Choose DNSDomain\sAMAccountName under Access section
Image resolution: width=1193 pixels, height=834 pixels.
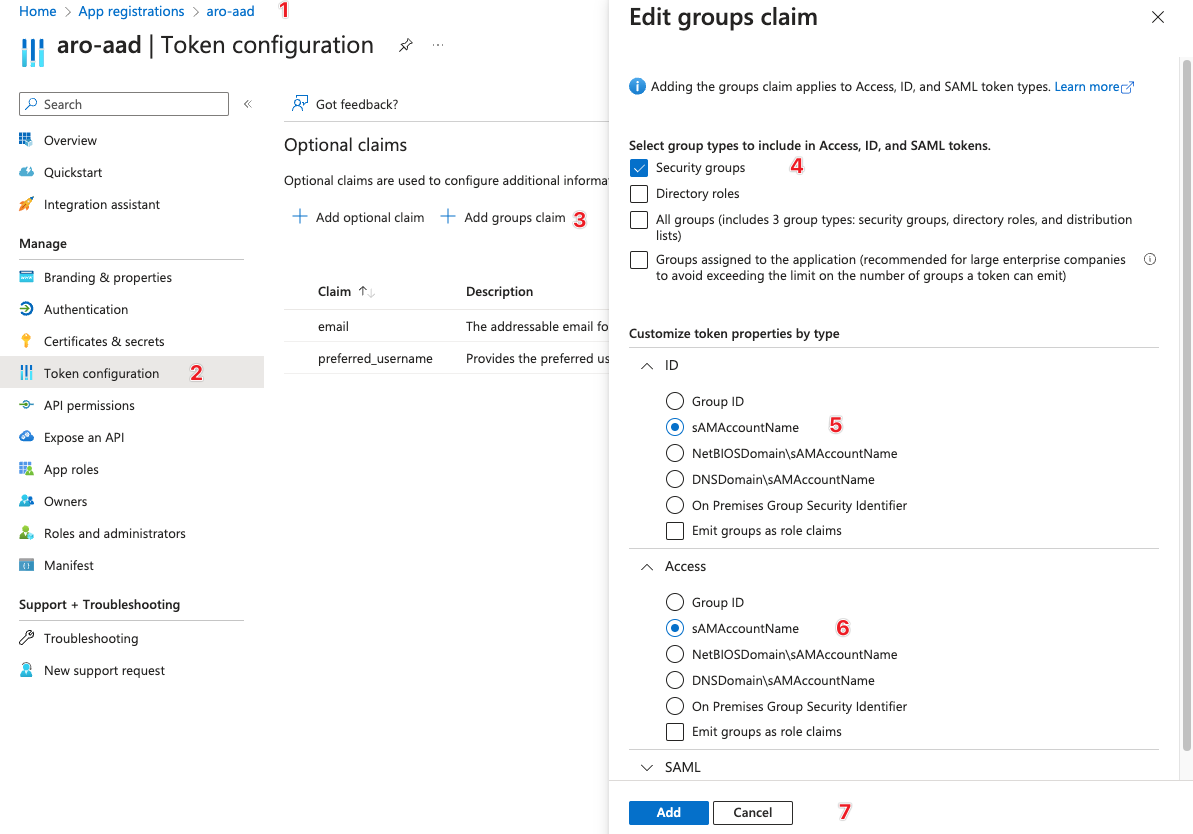coord(675,681)
